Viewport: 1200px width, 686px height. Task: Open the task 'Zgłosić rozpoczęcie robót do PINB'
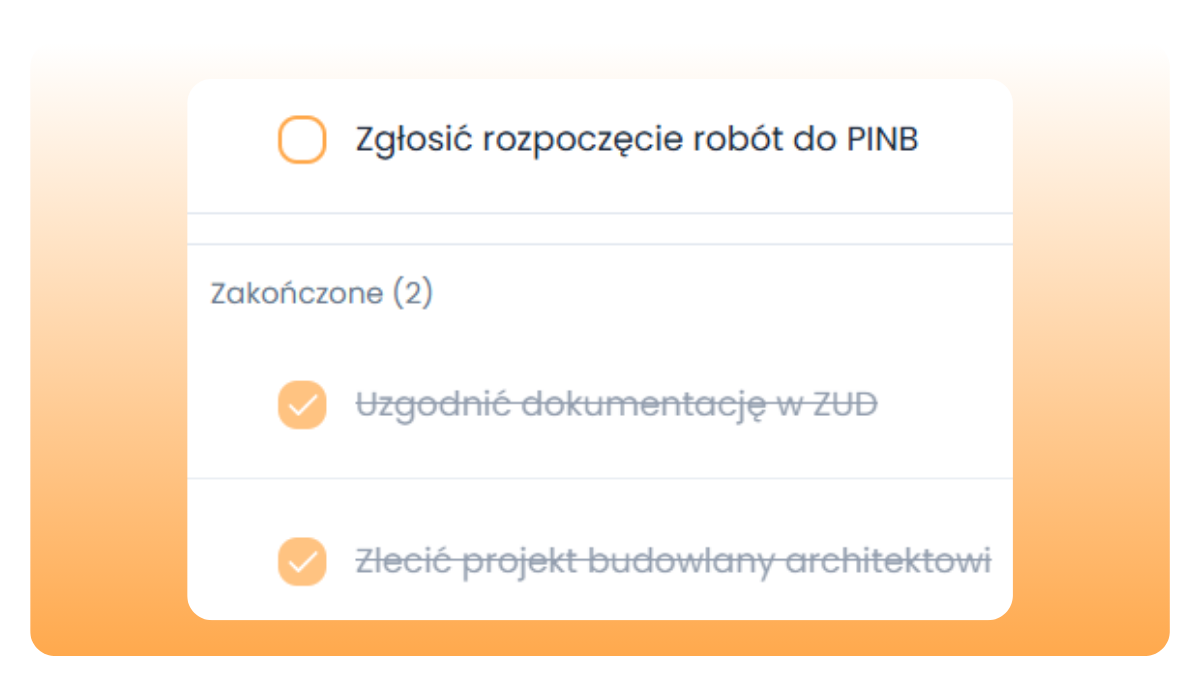coord(637,140)
